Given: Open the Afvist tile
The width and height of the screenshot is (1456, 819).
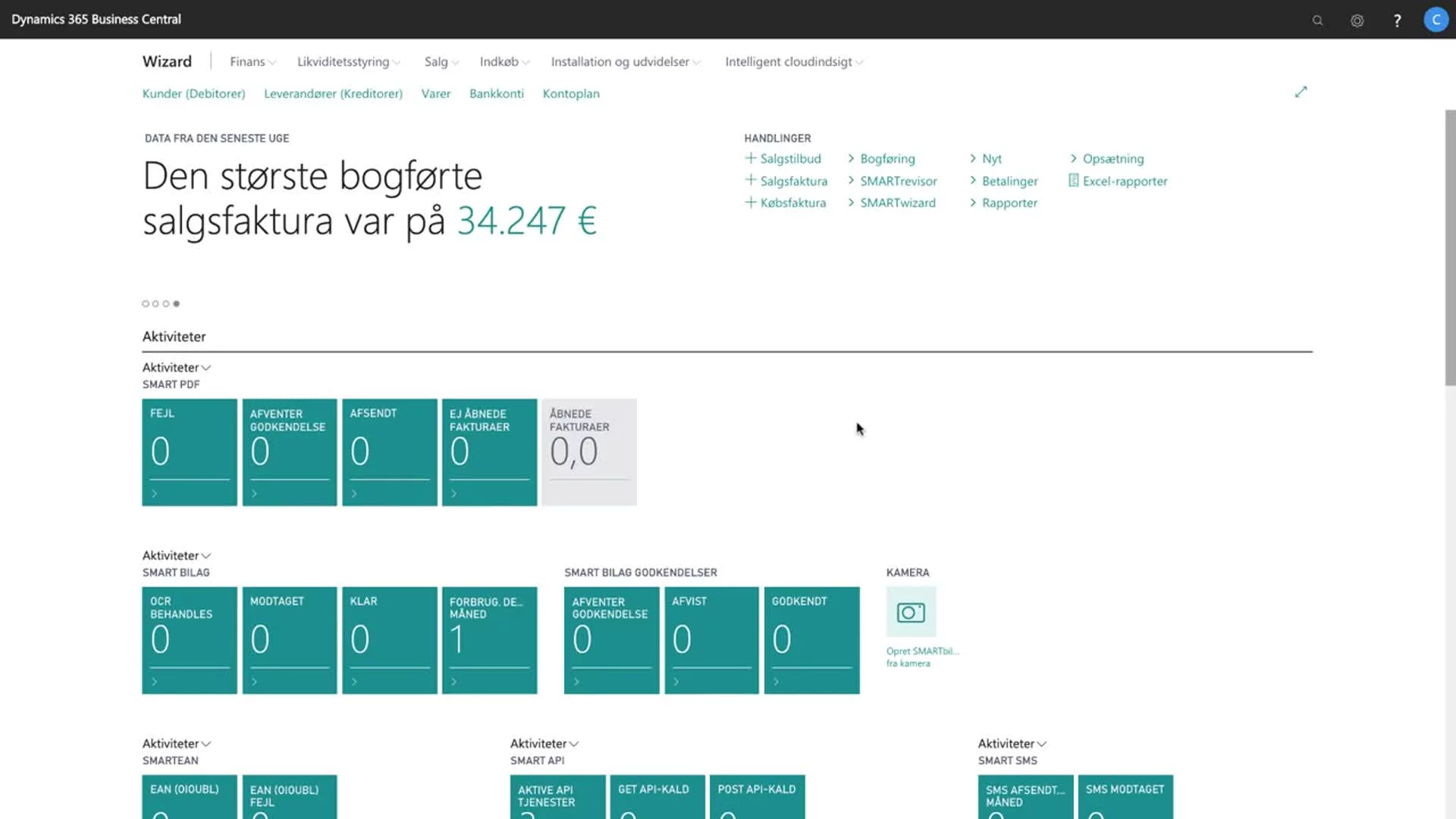Looking at the screenshot, I should [x=711, y=640].
